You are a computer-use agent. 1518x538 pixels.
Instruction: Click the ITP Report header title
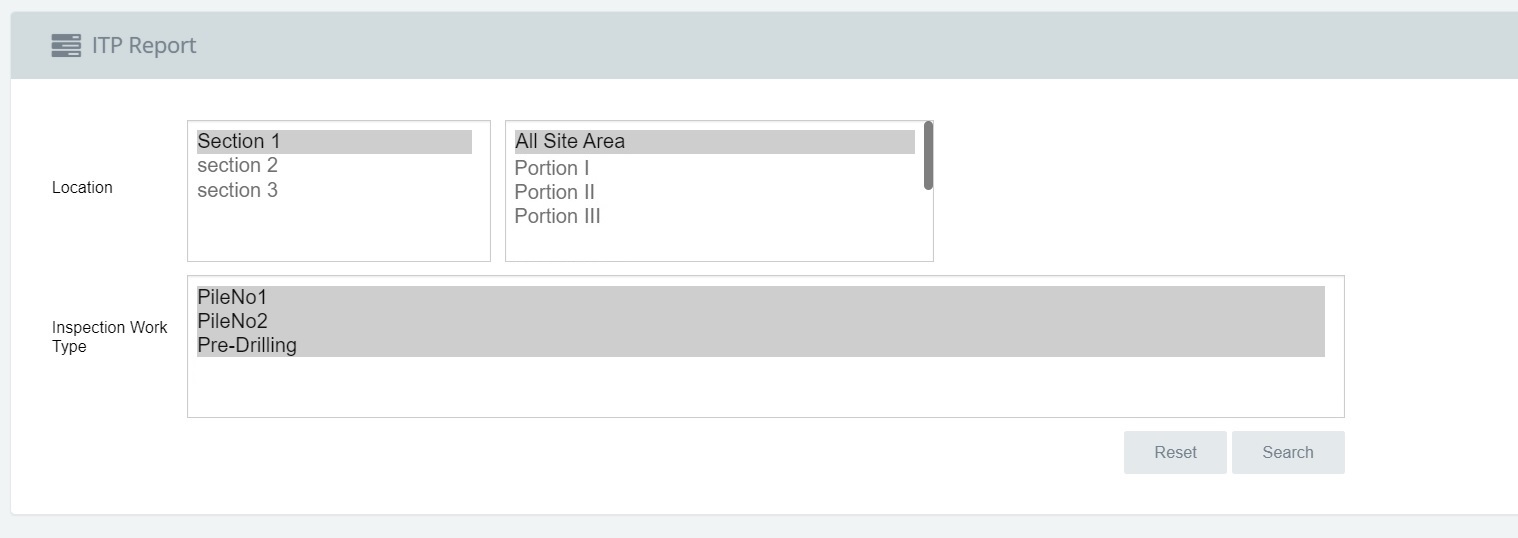pyautogui.click(x=144, y=45)
